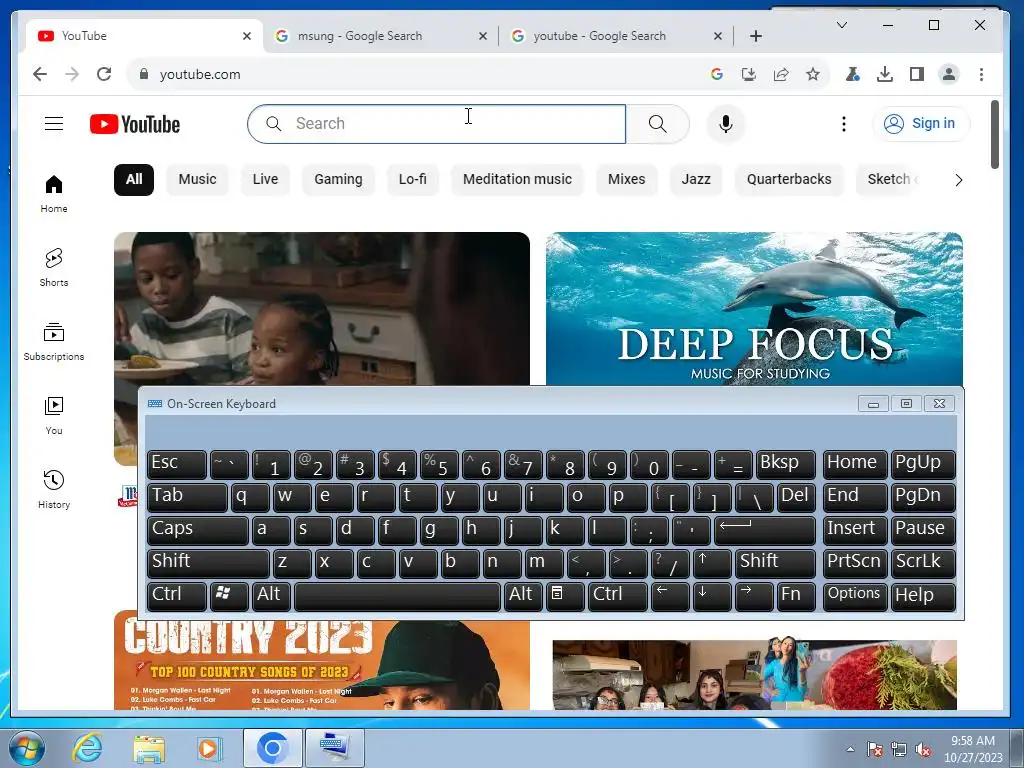Open the video thumbnail with two children
1024x768 pixels.
[322, 309]
